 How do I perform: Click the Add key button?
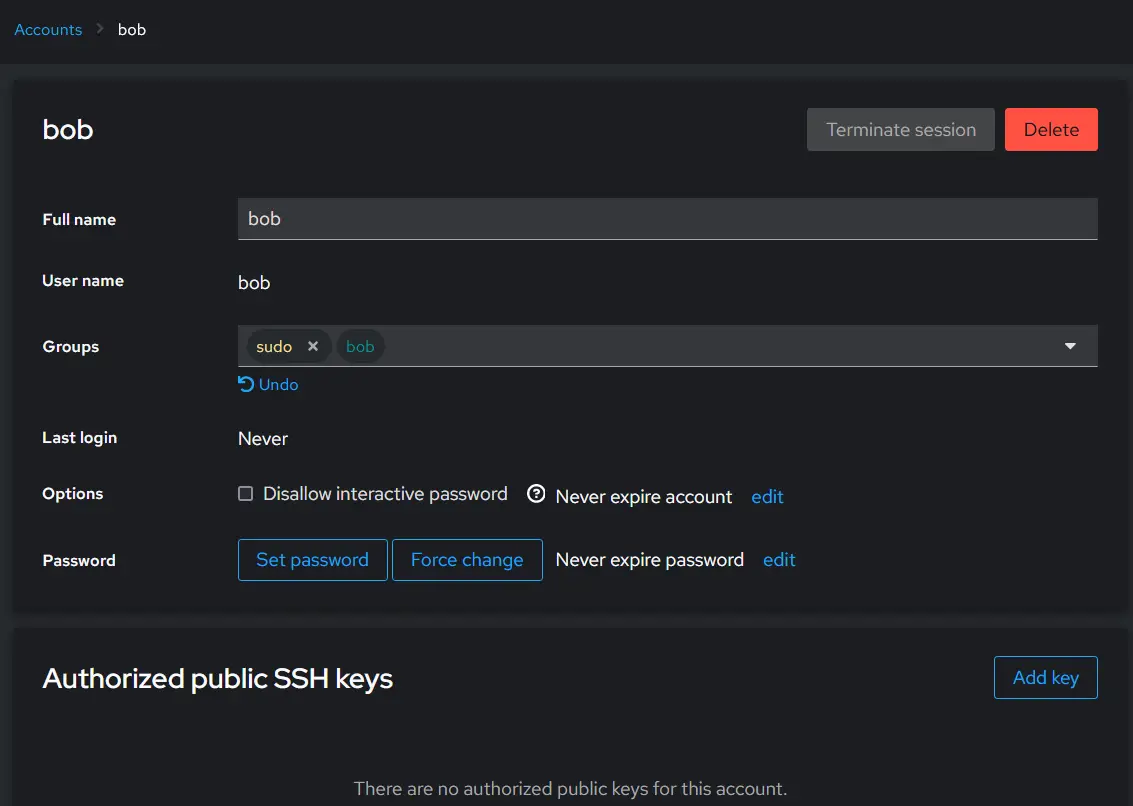[x=1046, y=677]
